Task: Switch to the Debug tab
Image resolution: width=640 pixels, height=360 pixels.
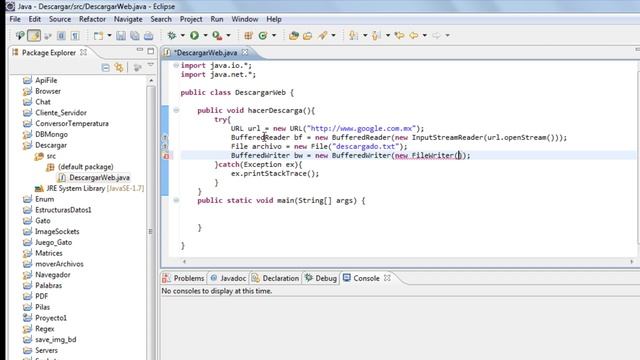Action: [321, 278]
